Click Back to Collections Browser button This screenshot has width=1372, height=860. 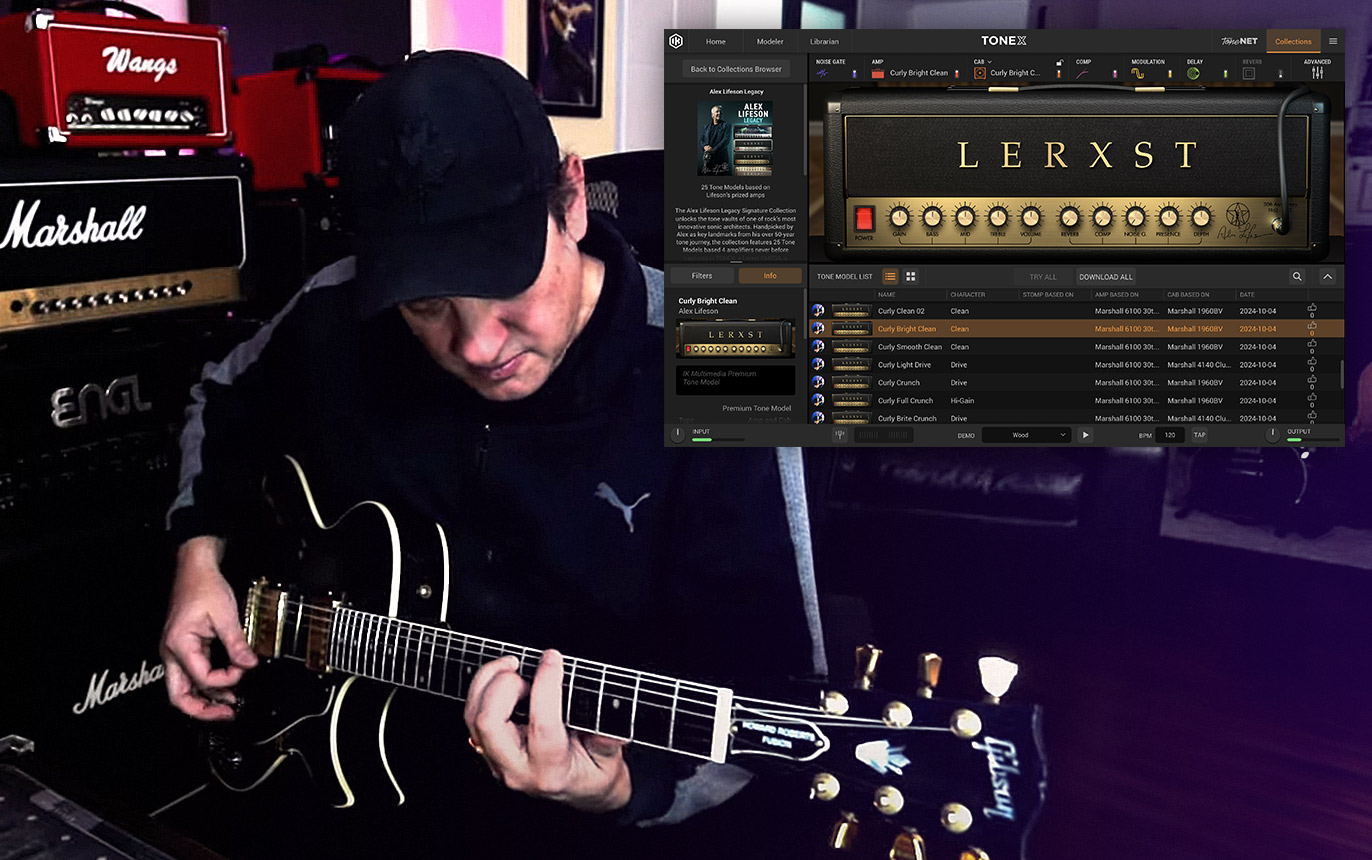(736, 69)
